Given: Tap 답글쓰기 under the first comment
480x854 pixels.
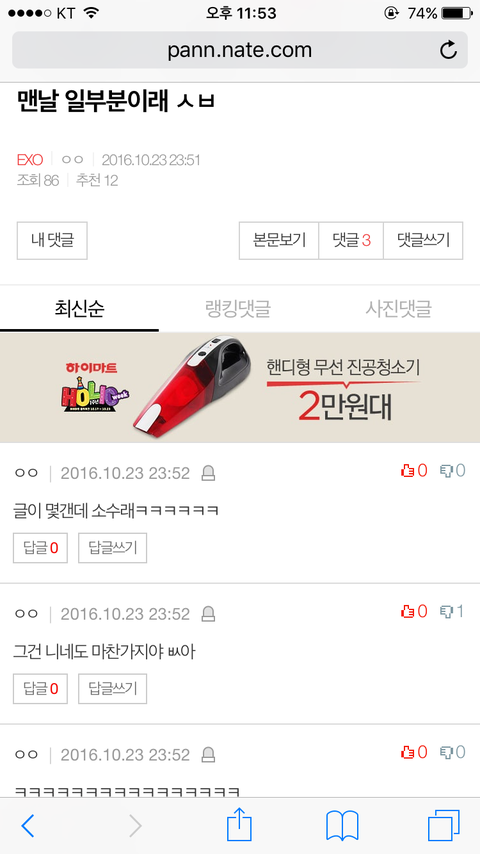Looking at the screenshot, I should pyautogui.click(x=113, y=548).
